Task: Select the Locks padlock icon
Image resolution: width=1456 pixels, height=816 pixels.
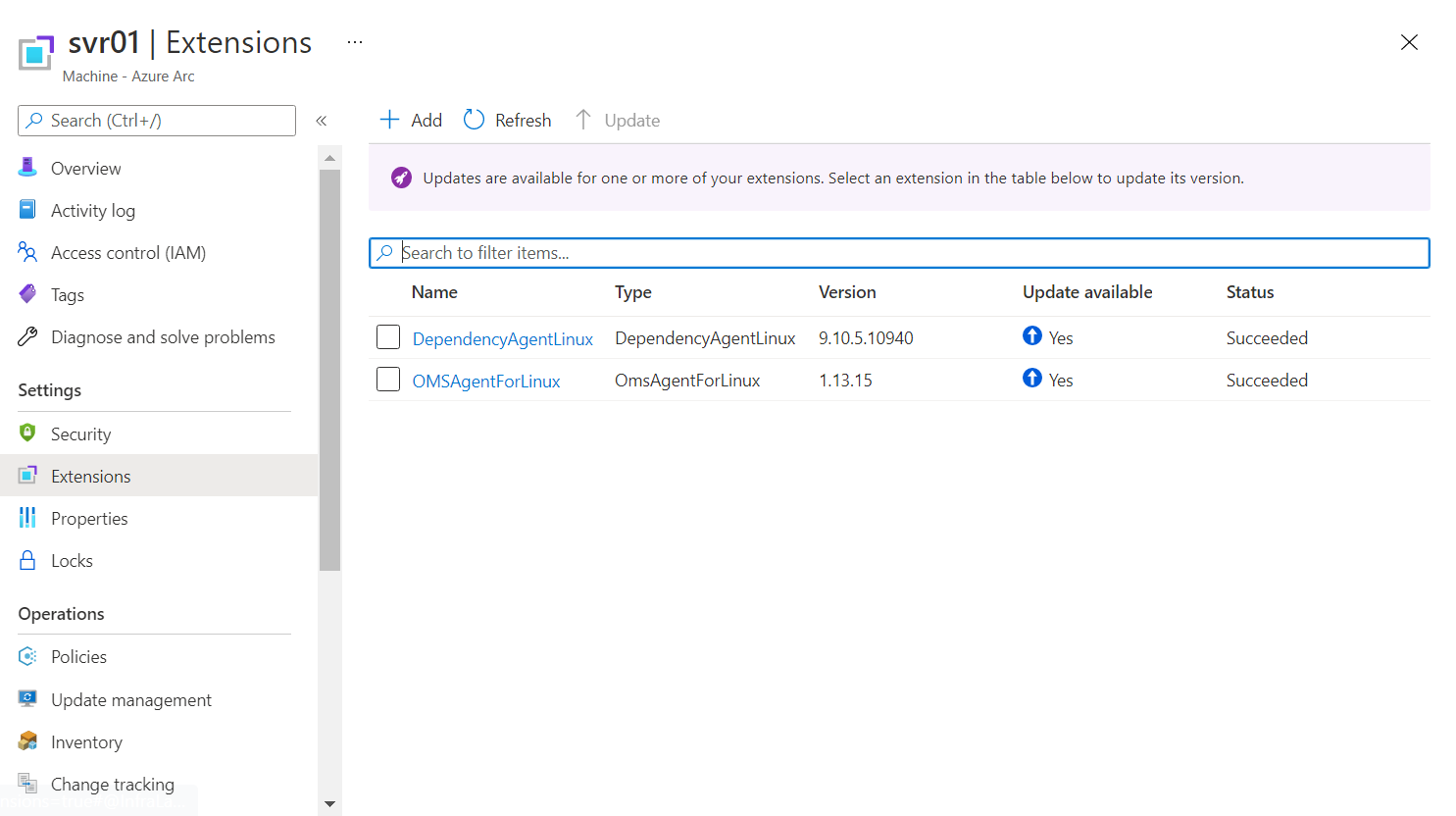Action: point(27,560)
